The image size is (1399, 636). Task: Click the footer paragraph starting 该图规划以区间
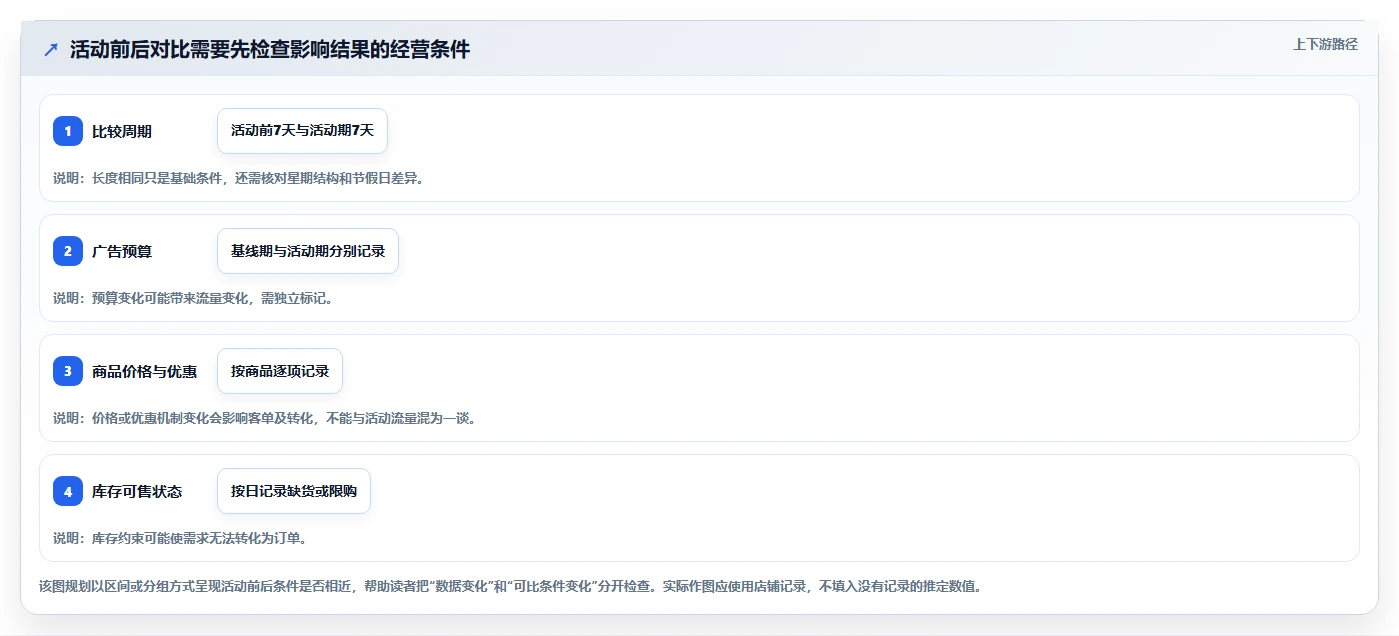(x=510, y=586)
